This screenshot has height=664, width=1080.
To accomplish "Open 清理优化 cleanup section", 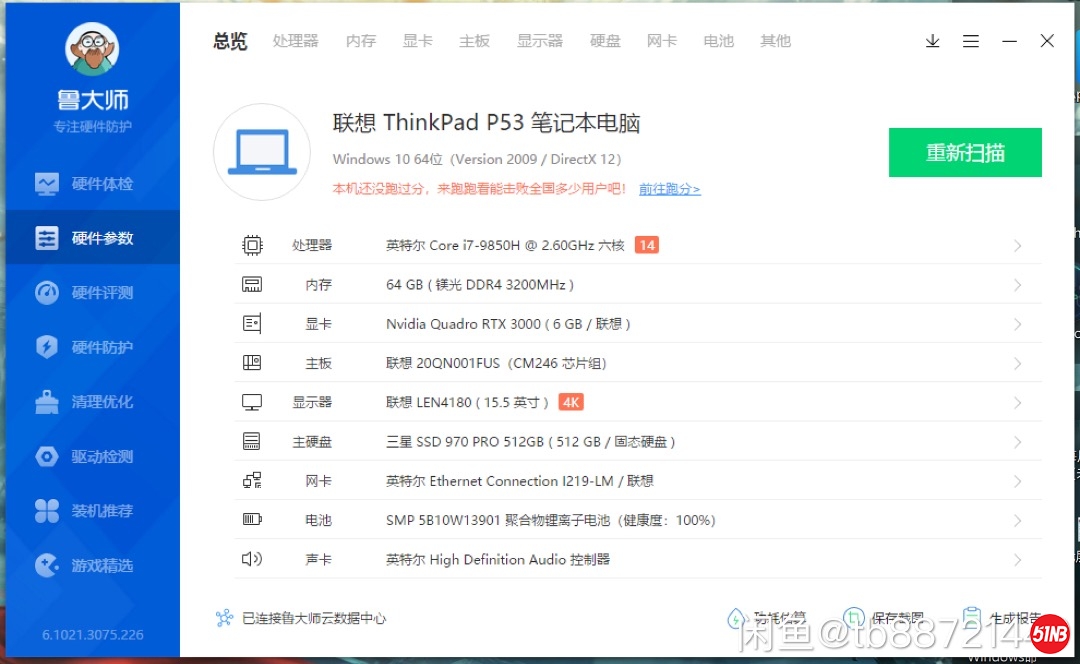I will pyautogui.click(x=92, y=402).
